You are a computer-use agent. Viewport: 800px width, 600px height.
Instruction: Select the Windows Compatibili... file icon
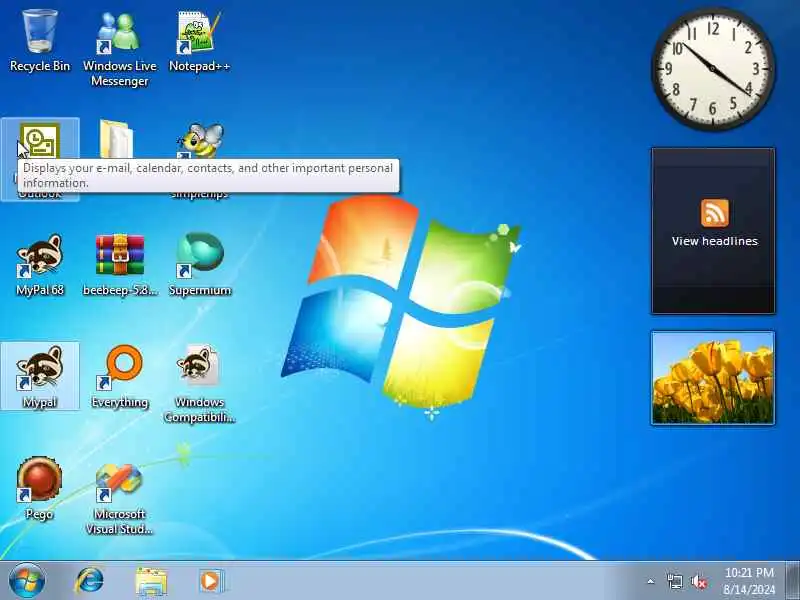(199, 384)
